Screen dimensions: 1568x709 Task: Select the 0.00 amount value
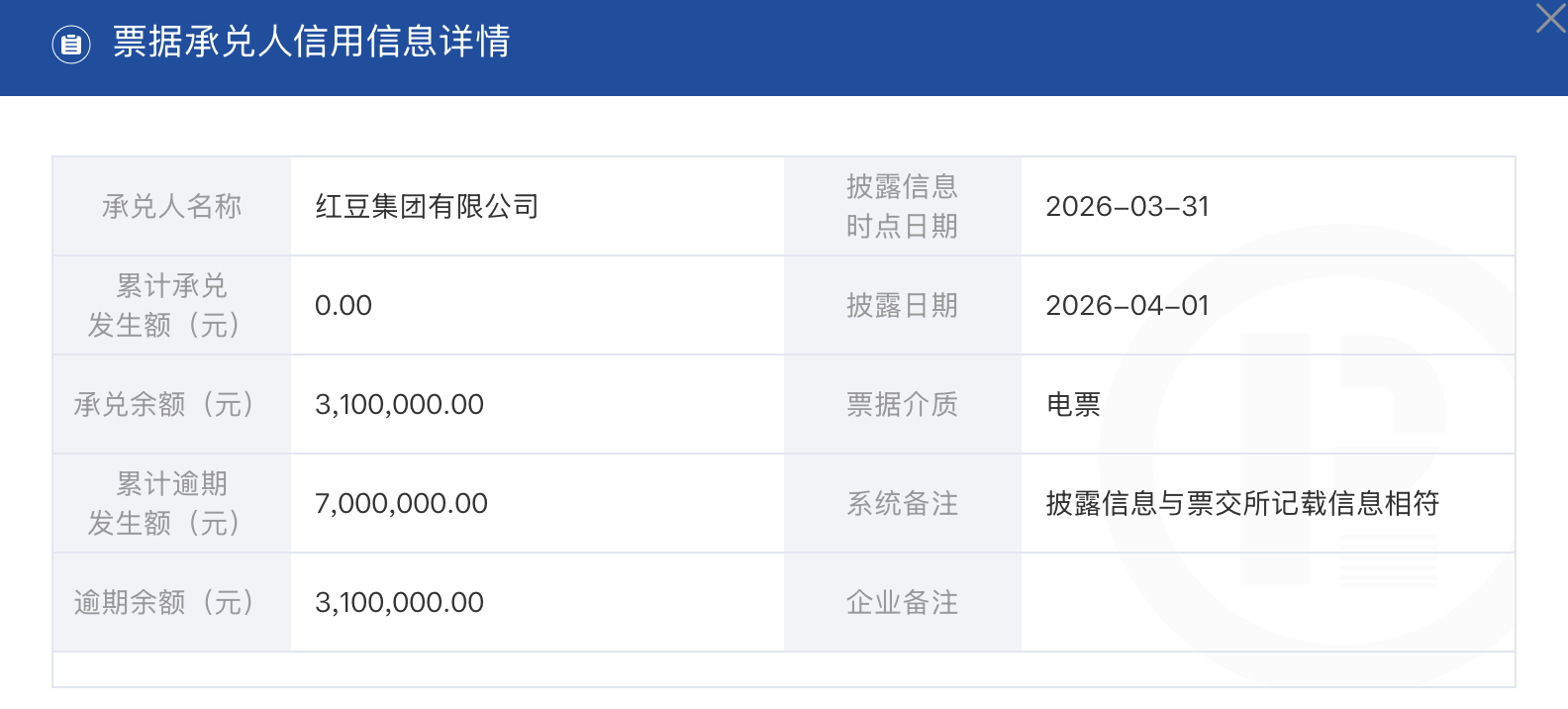point(343,305)
